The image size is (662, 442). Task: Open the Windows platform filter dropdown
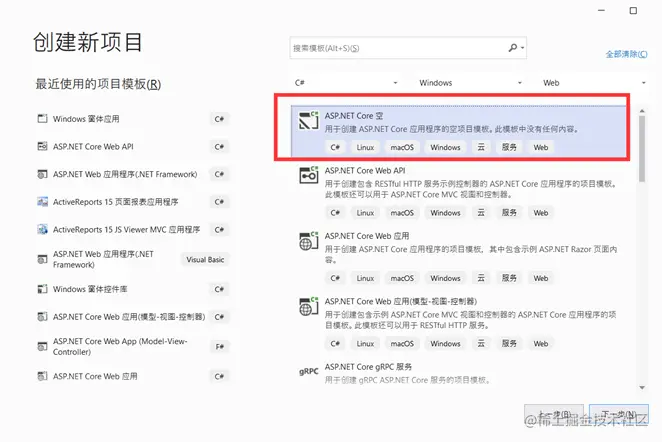click(x=470, y=83)
